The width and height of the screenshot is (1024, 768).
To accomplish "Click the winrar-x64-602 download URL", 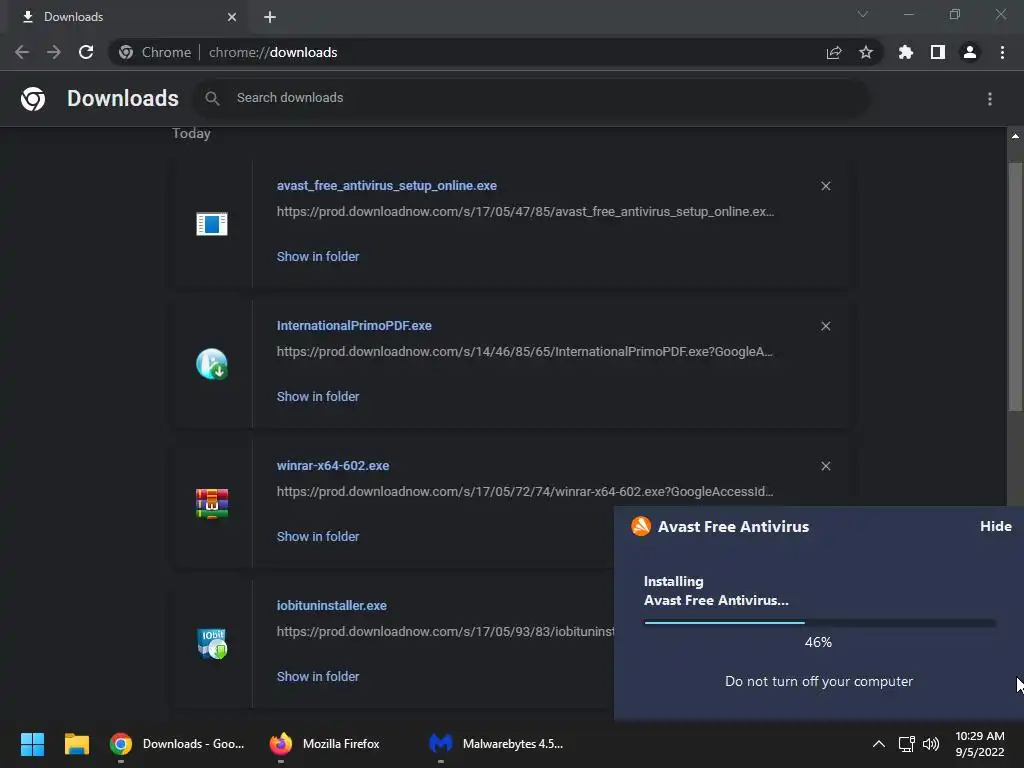I will tap(525, 491).
